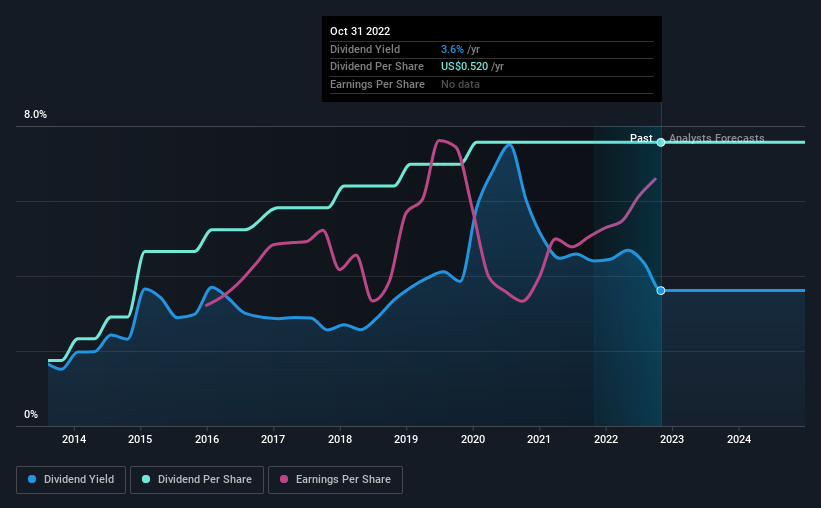The height and width of the screenshot is (508, 821).
Task: Click the blue Dividend Yield legend dot
Action: click(x=32, y=479)
